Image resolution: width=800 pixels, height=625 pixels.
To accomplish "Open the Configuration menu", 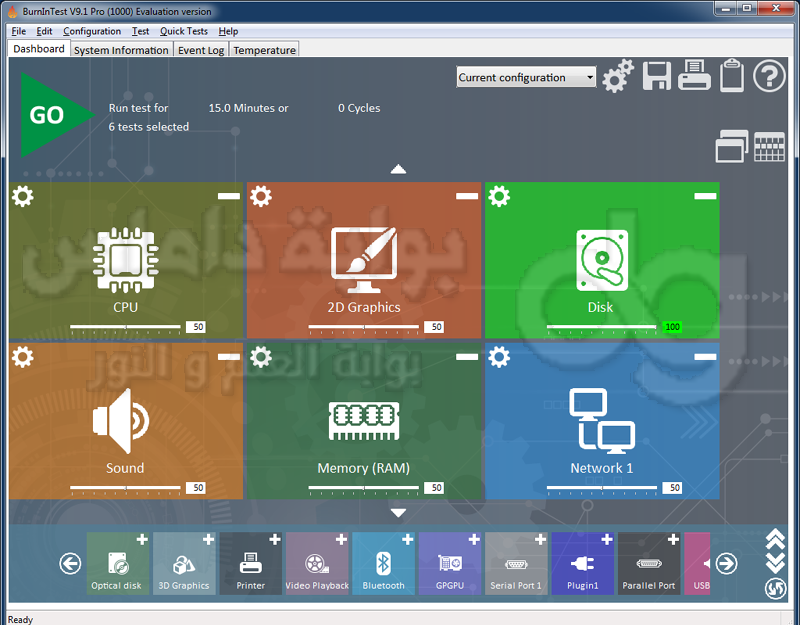I will [92, 31].
